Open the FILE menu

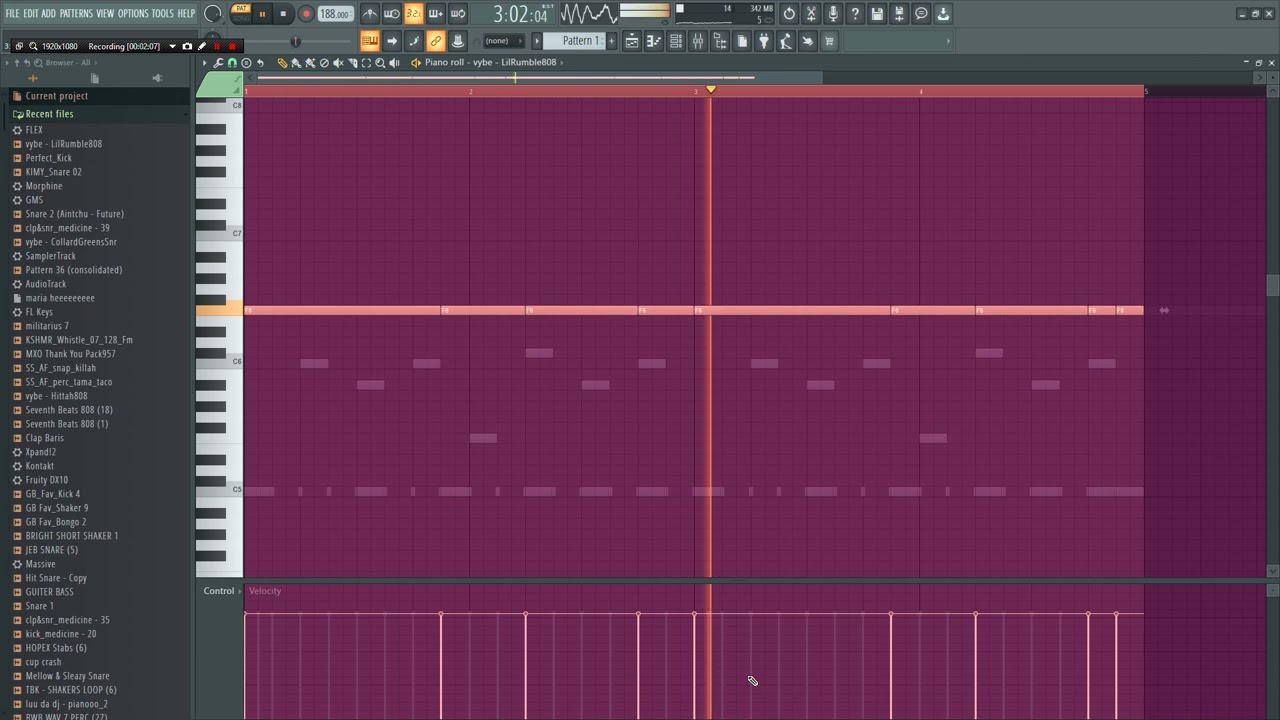(13, 13)
